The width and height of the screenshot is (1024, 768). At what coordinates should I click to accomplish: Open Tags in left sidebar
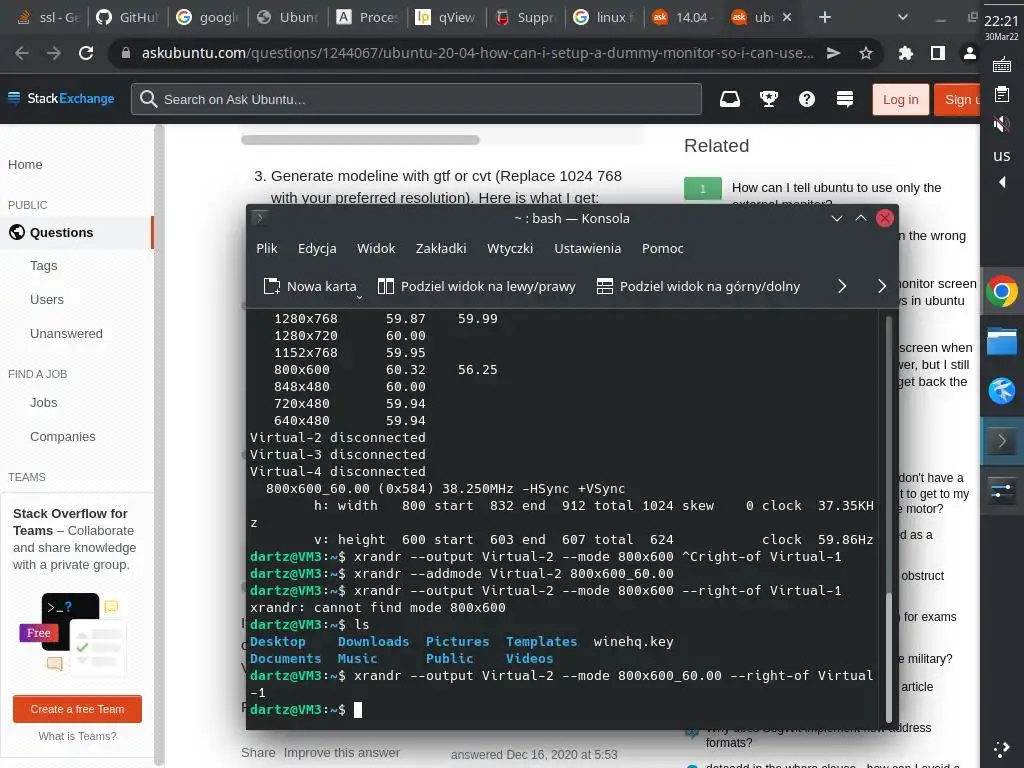(x=43, y=266)
